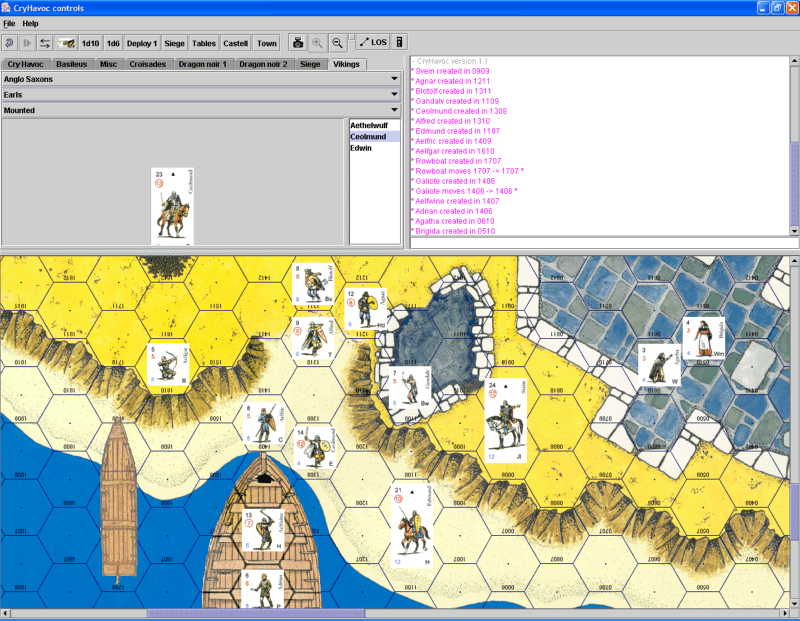Select the Alfred counter on the map
The width and height of the screenshot is (800, 621).
coord(313,339)
